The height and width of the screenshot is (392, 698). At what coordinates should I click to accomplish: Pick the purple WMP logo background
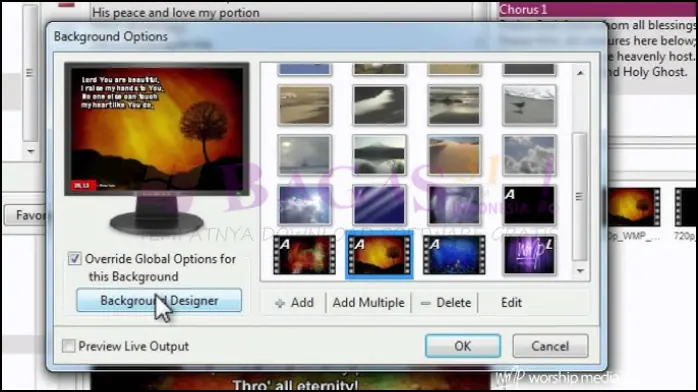[529, 255]
